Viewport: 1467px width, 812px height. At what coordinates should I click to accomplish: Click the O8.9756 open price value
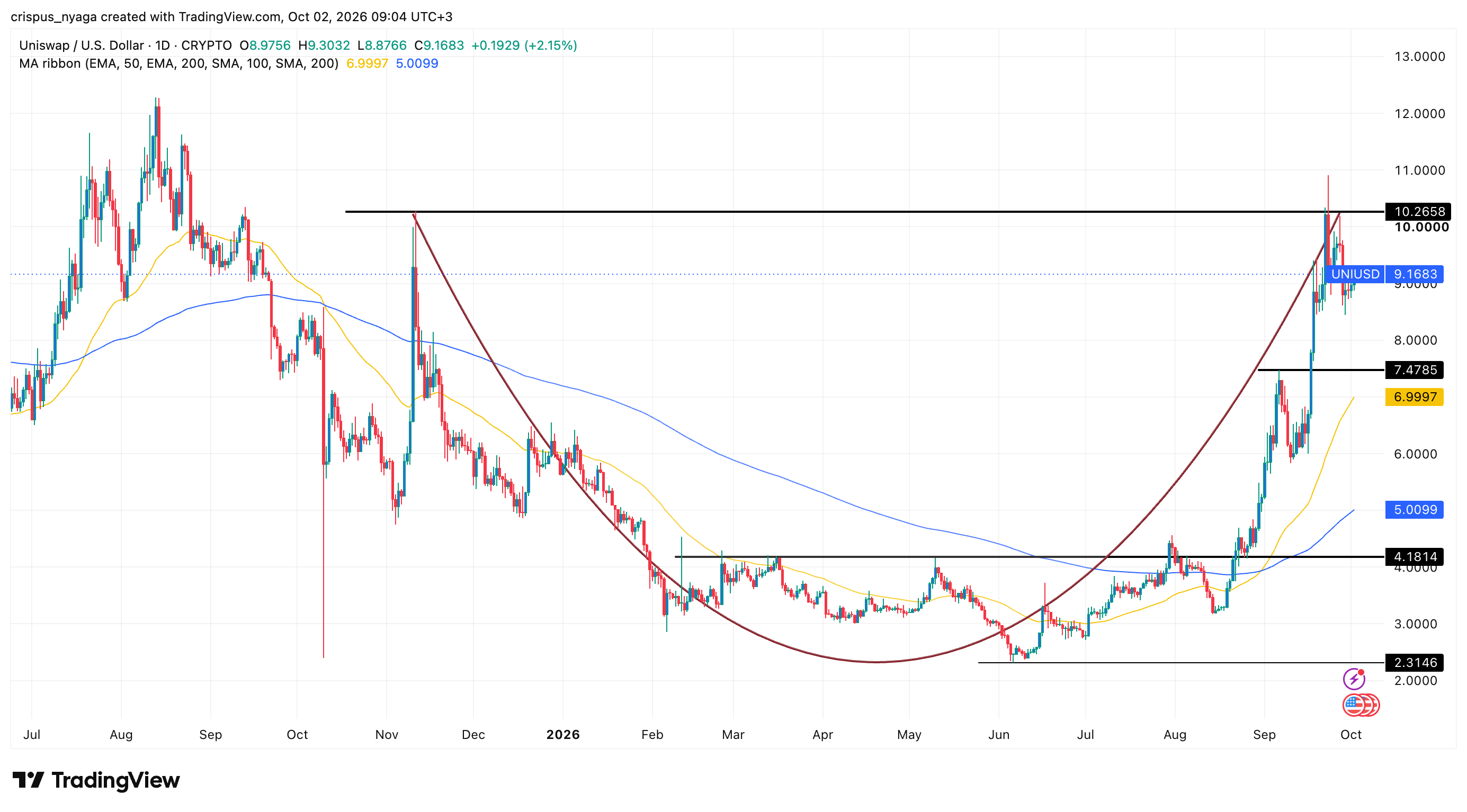(x=265, y=46)
